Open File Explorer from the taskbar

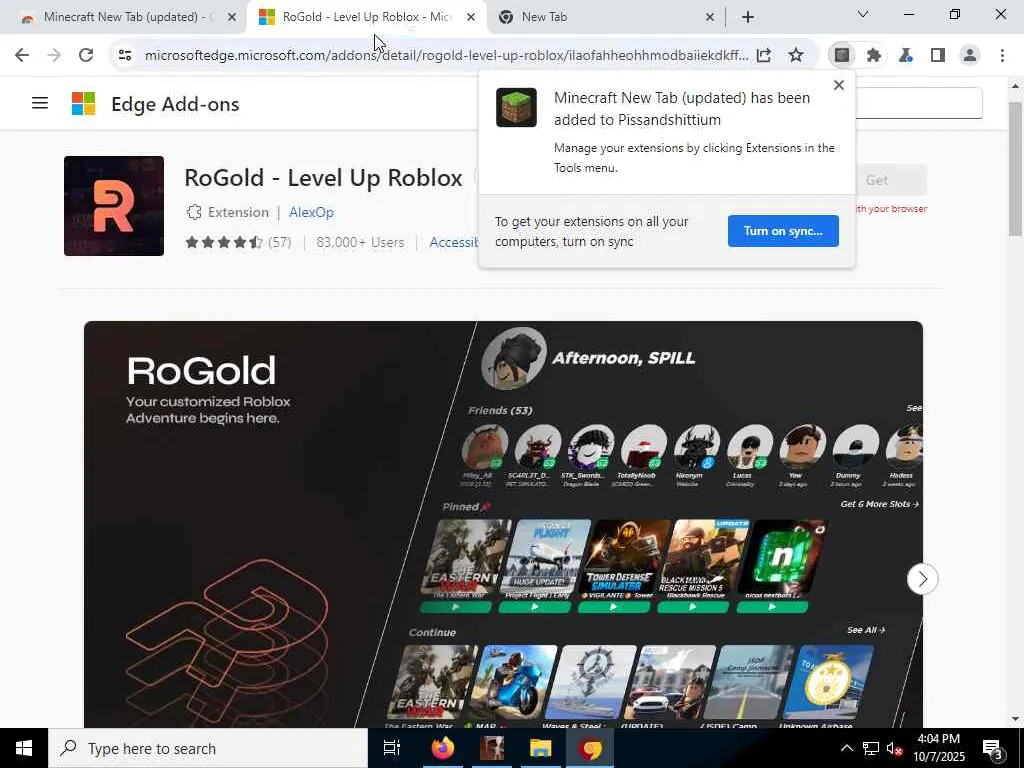coord(541,748)
